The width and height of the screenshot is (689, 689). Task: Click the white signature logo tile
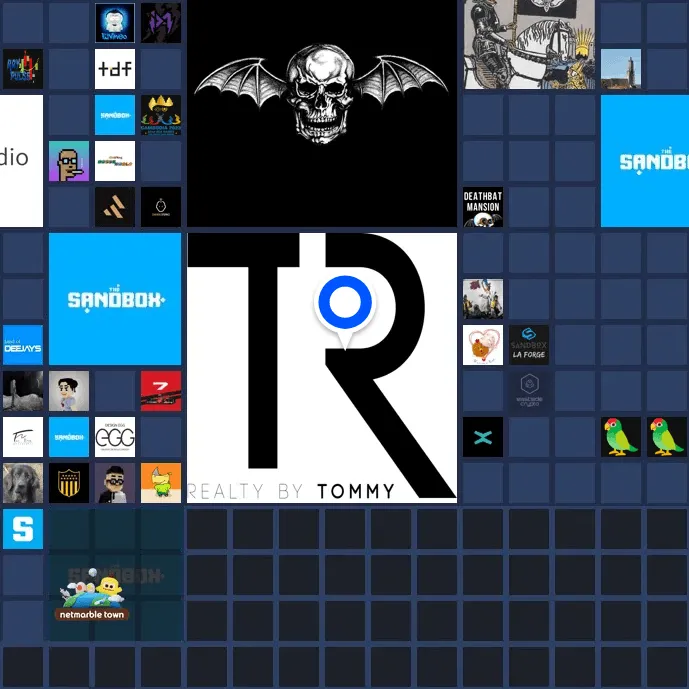click(23, 437)
